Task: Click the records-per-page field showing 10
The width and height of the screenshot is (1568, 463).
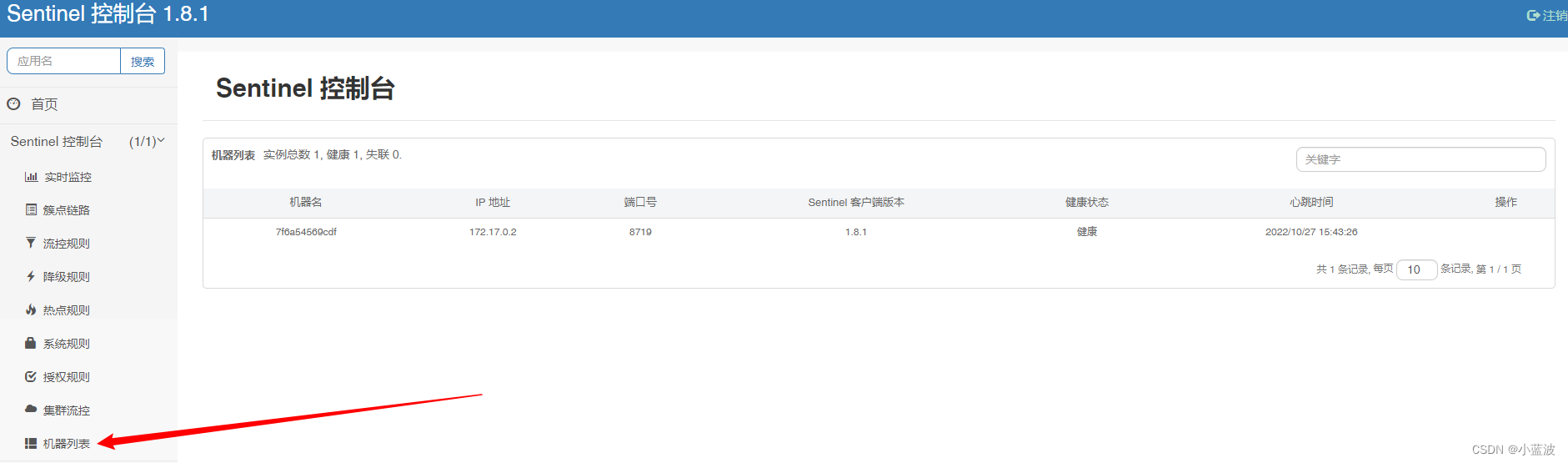Action: pyautogui.click(x=1416, y=269)
